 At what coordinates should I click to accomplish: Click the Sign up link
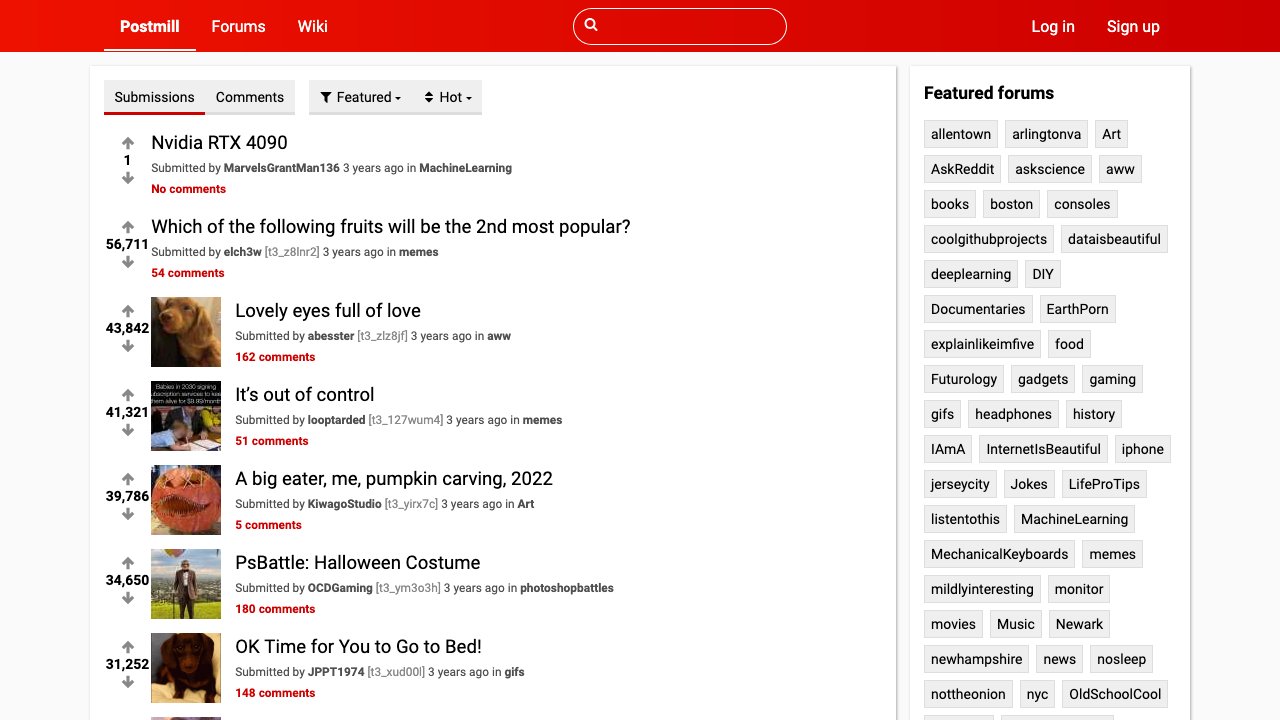point(1133,26)
